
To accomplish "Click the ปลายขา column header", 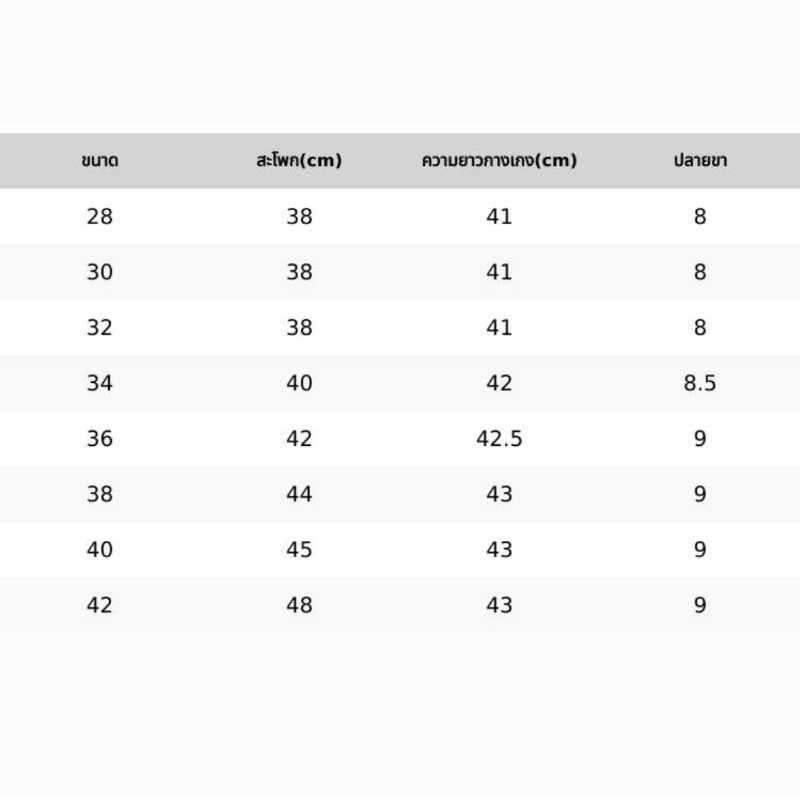I will pos(700,160).
